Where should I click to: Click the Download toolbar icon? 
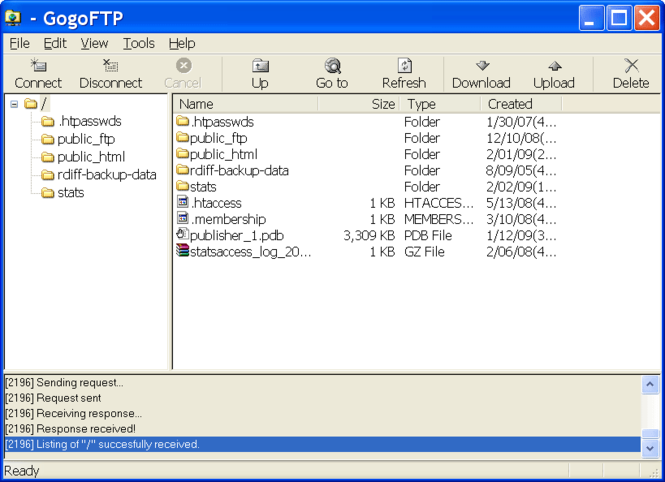[x=482, y=66]
